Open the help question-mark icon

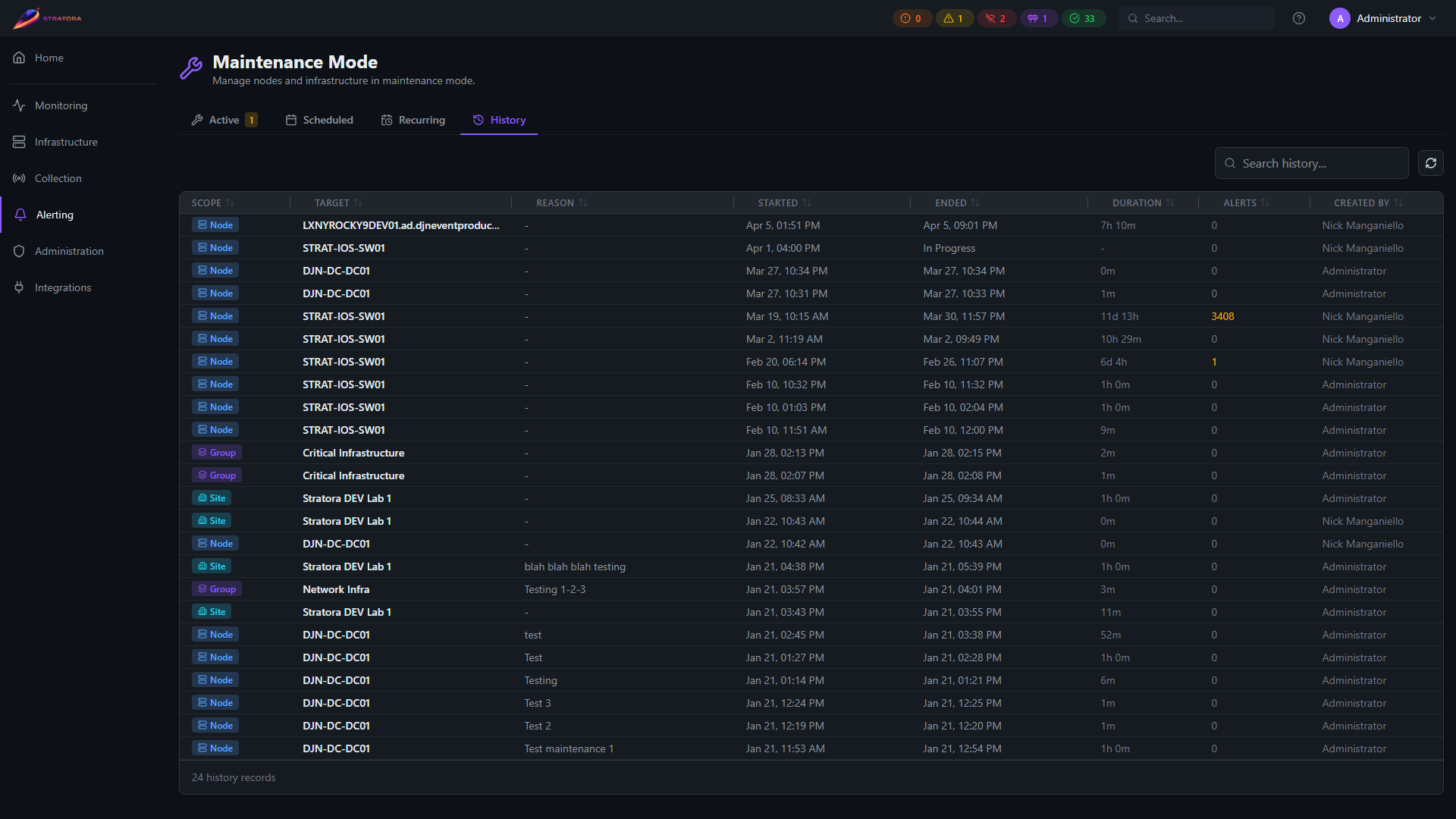1299,18
